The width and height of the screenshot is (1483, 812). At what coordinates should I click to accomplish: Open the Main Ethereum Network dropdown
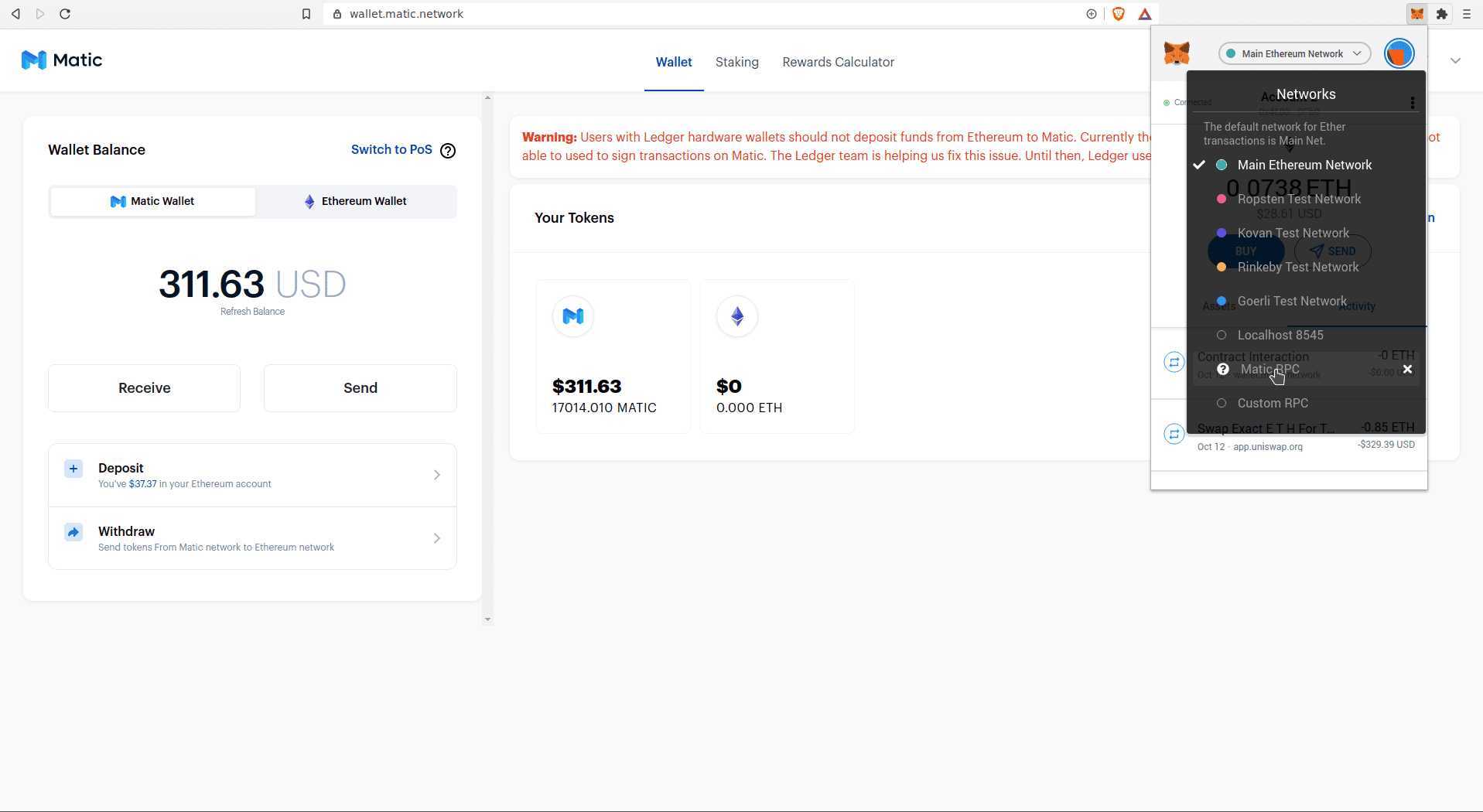click(x=1293, y=54)
